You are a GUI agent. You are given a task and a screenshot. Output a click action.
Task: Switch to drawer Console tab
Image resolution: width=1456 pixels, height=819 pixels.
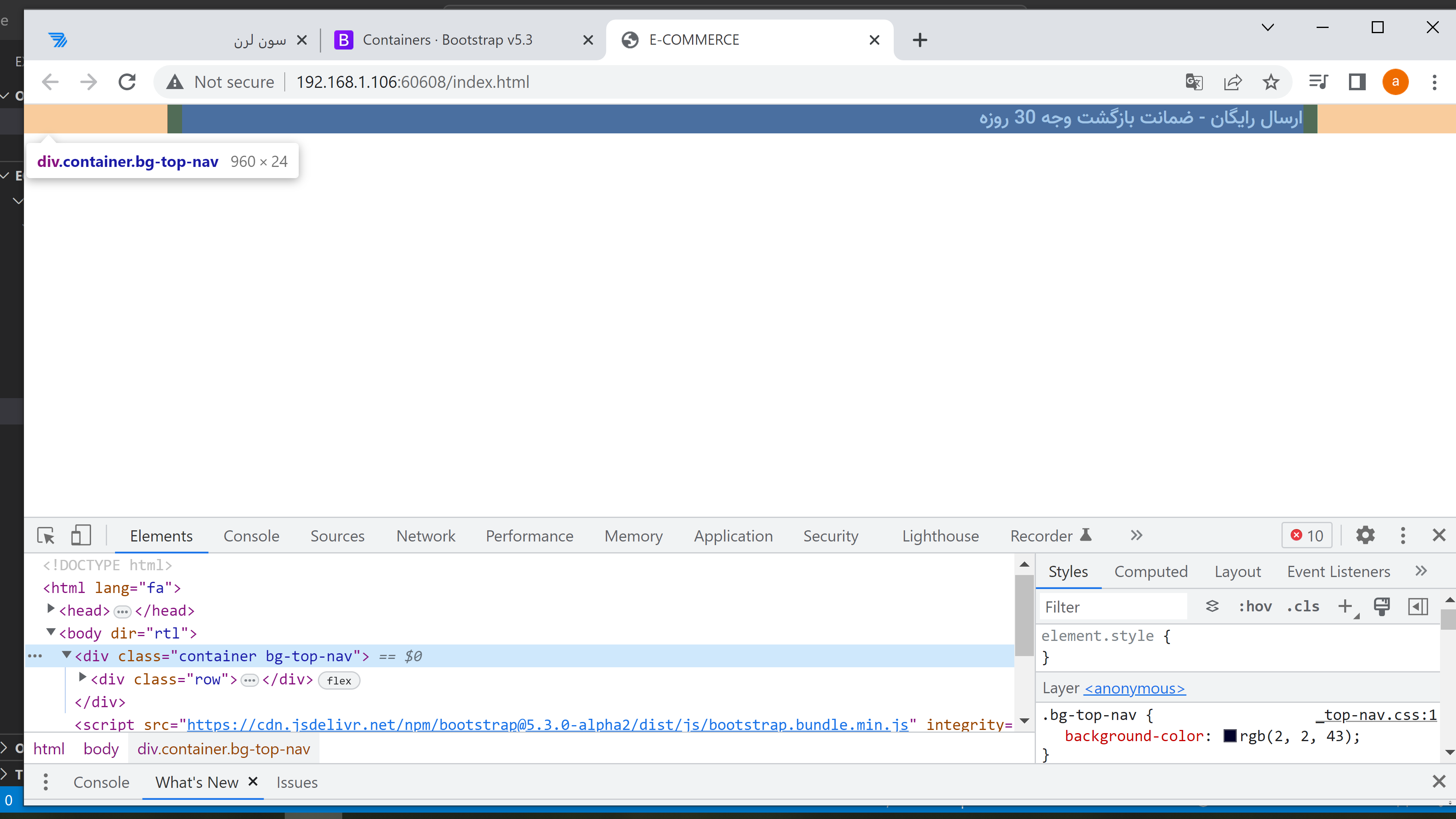tap(101, 782)
